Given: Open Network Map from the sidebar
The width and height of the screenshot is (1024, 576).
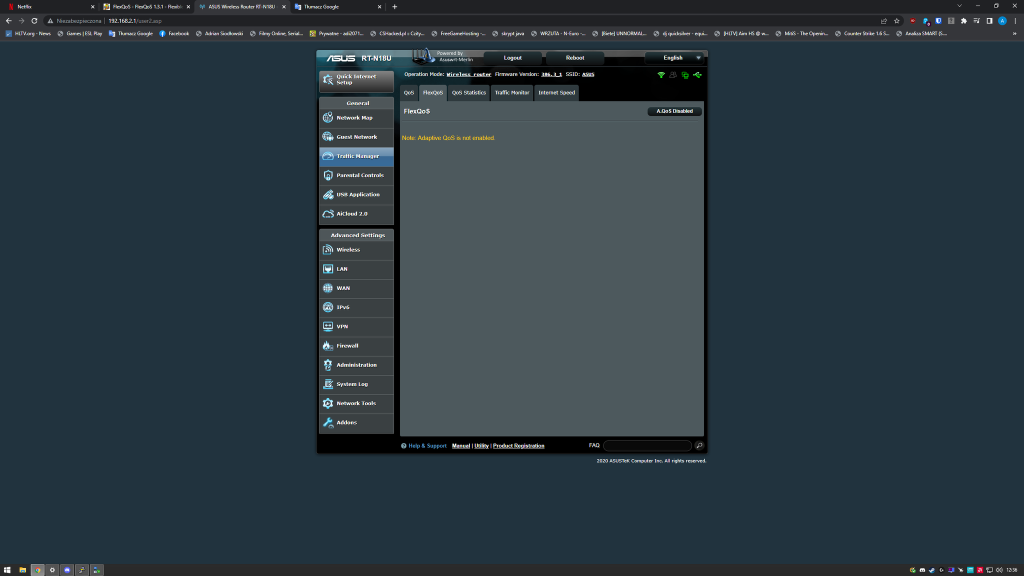Looking at the screenshot, I should pyautogui.click(x=356, y=118).
